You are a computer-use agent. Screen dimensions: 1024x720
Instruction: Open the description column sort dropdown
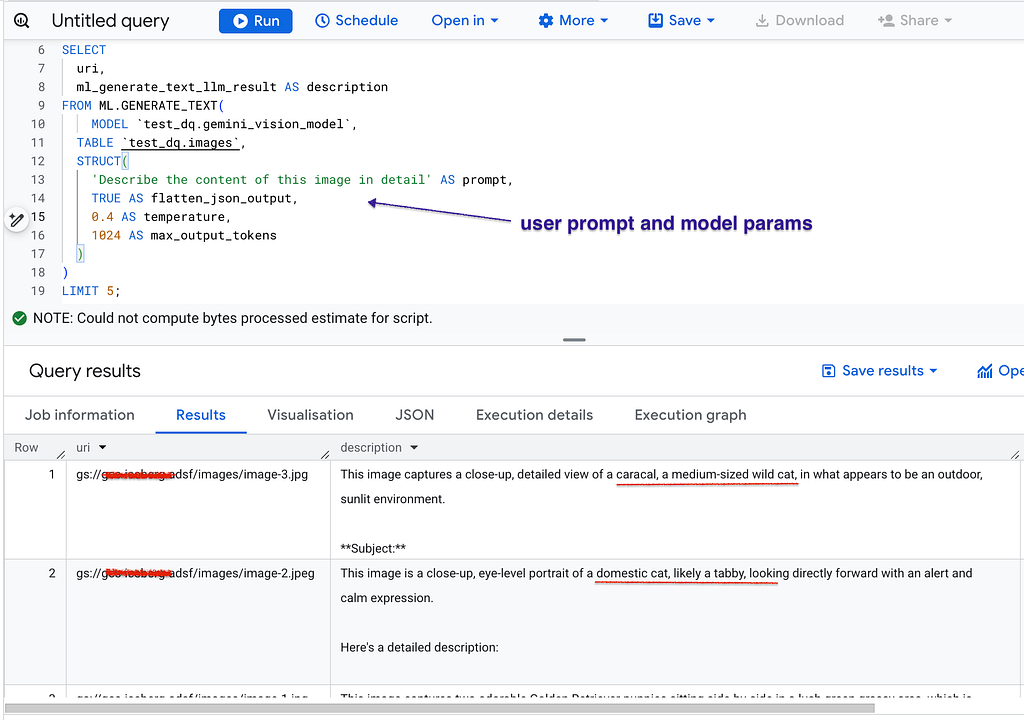point(414,448)
